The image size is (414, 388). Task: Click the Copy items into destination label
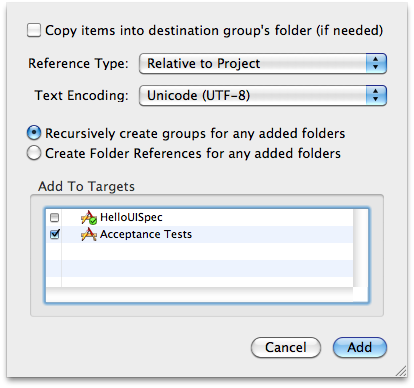coord(214,31)
